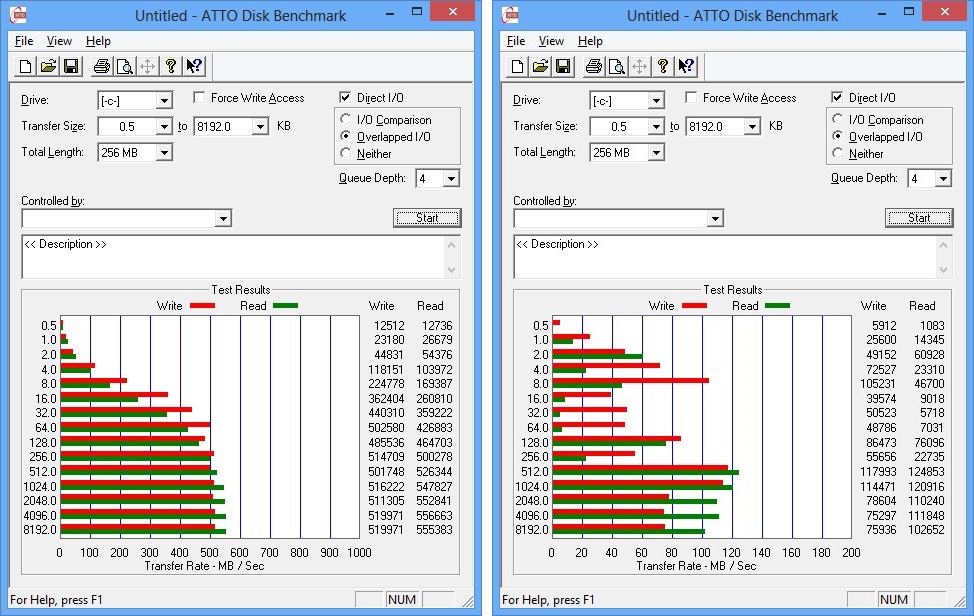Open the Help menu in right window
Viewport: 974px width, 616px height.
pos(590,41)
